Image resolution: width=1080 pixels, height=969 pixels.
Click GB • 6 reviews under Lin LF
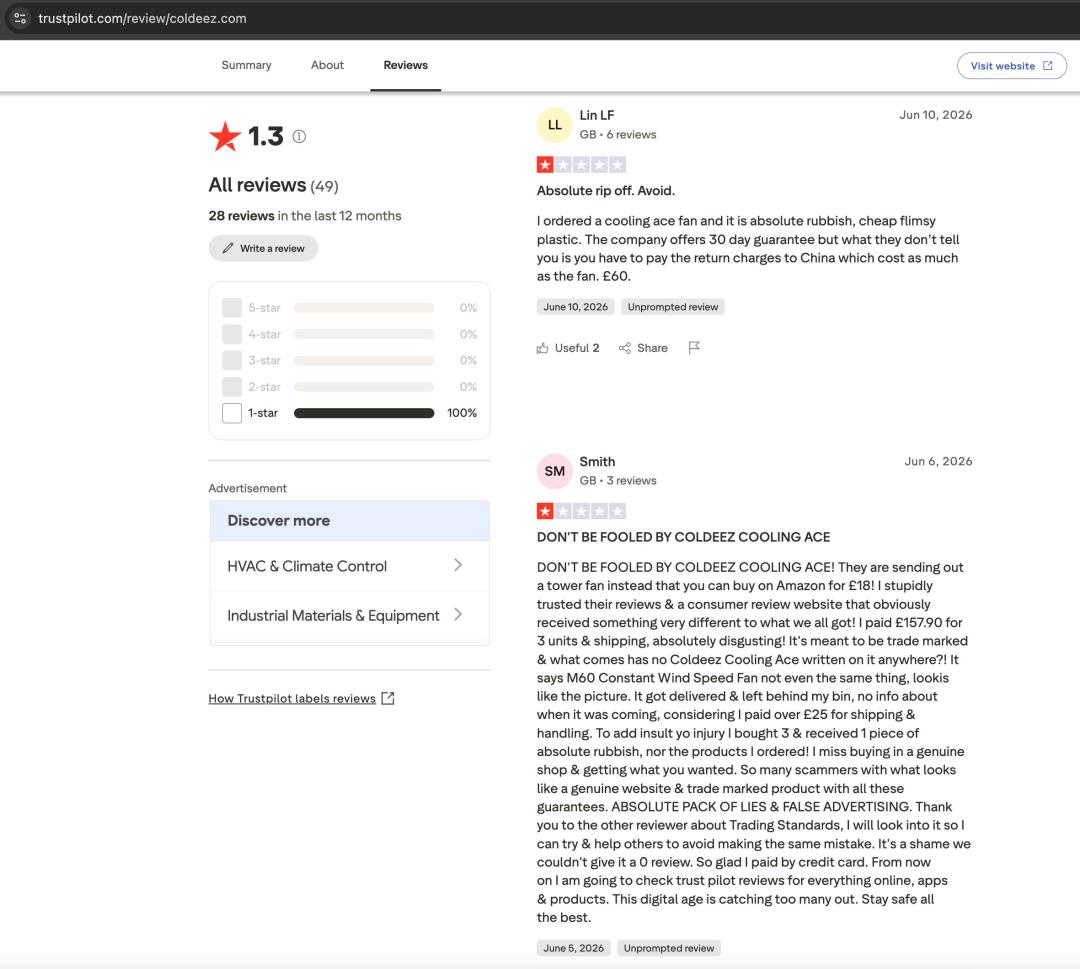pyautogui.click(x=618, y=134)
